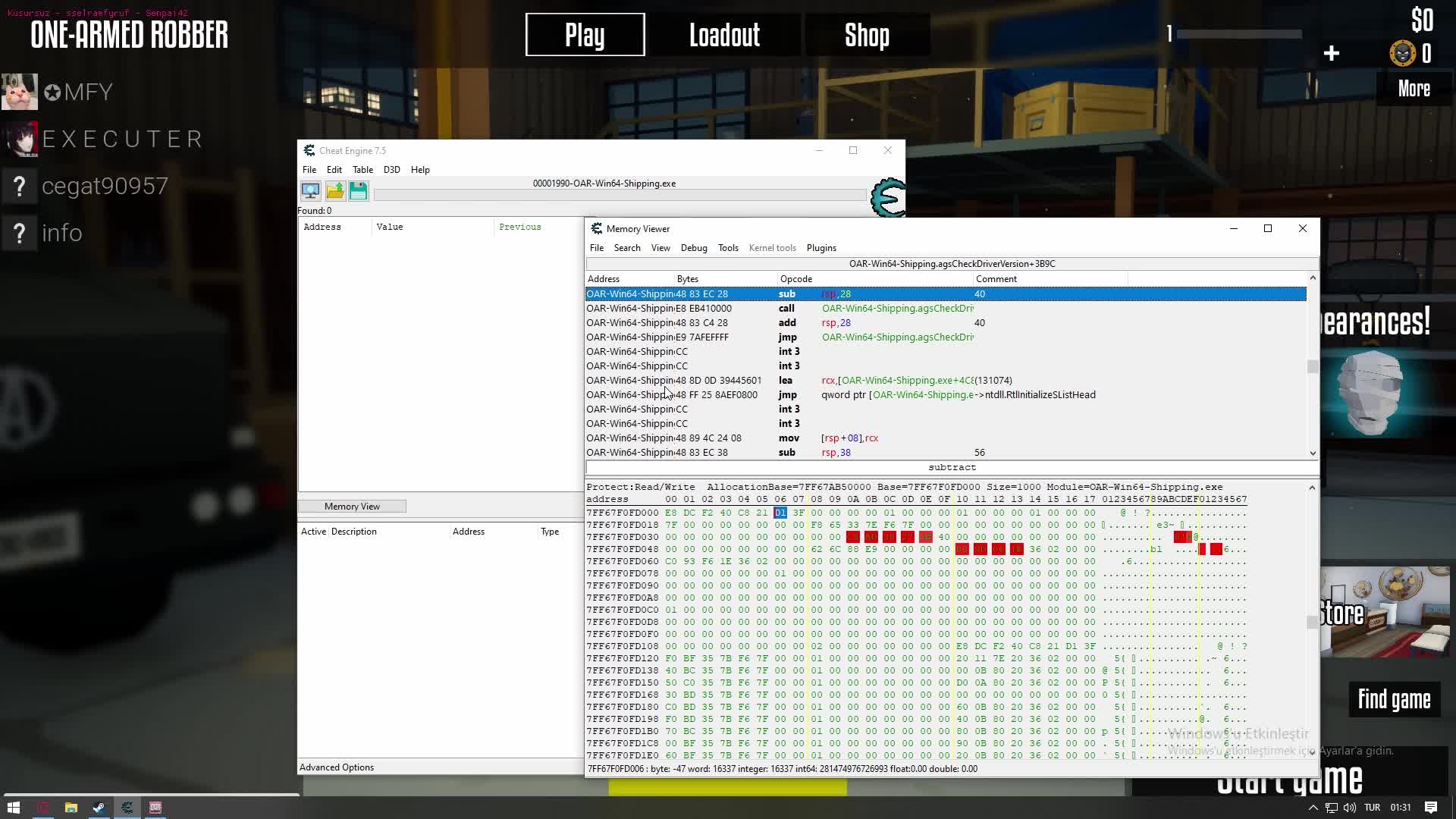Click the skull coin currency icon
This screenshot has width=1456, height=819.
pyautogui.click(x=1402, y=54)
